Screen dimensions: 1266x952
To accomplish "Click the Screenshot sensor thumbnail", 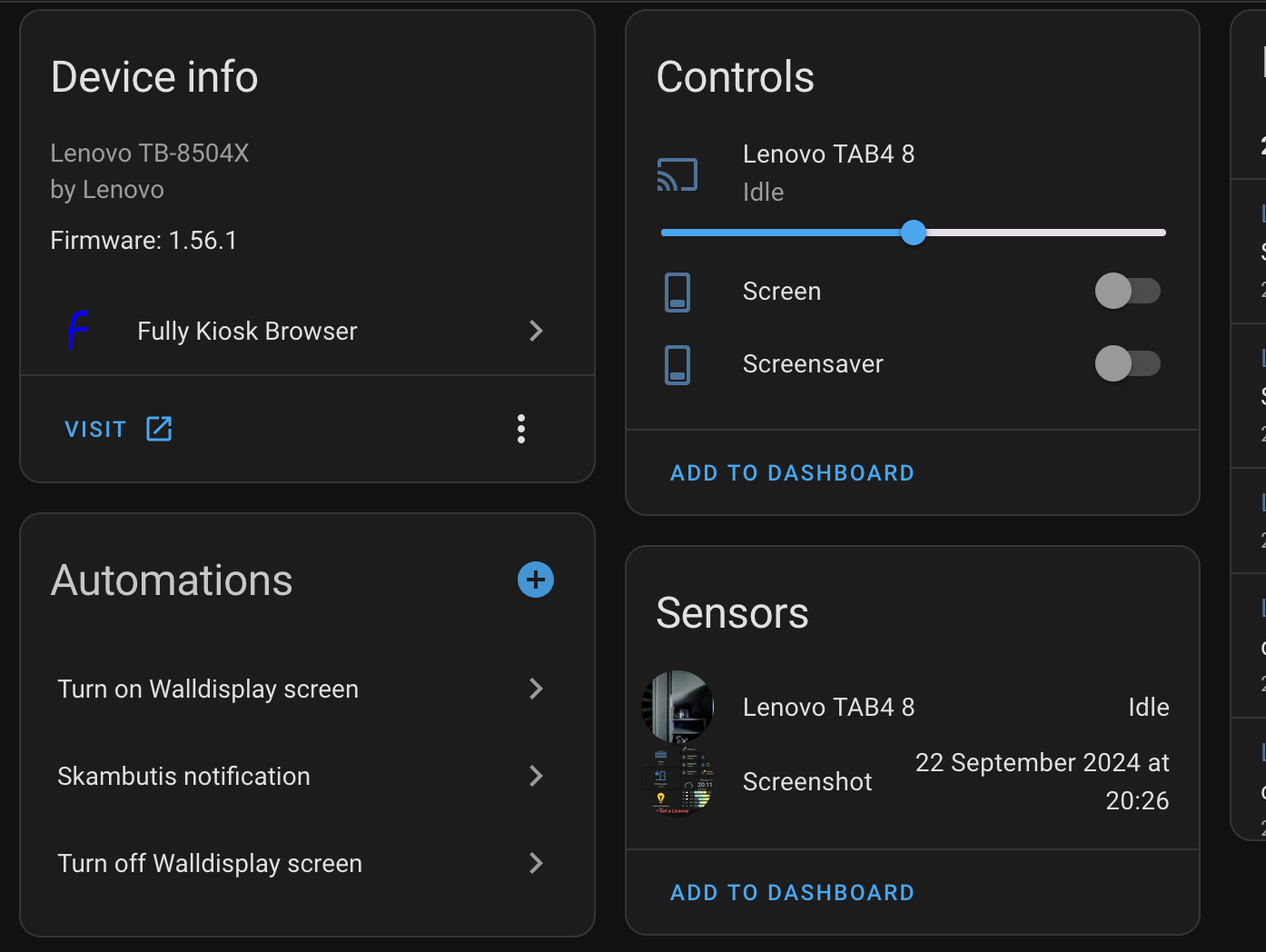I will [x=677, y=781].
